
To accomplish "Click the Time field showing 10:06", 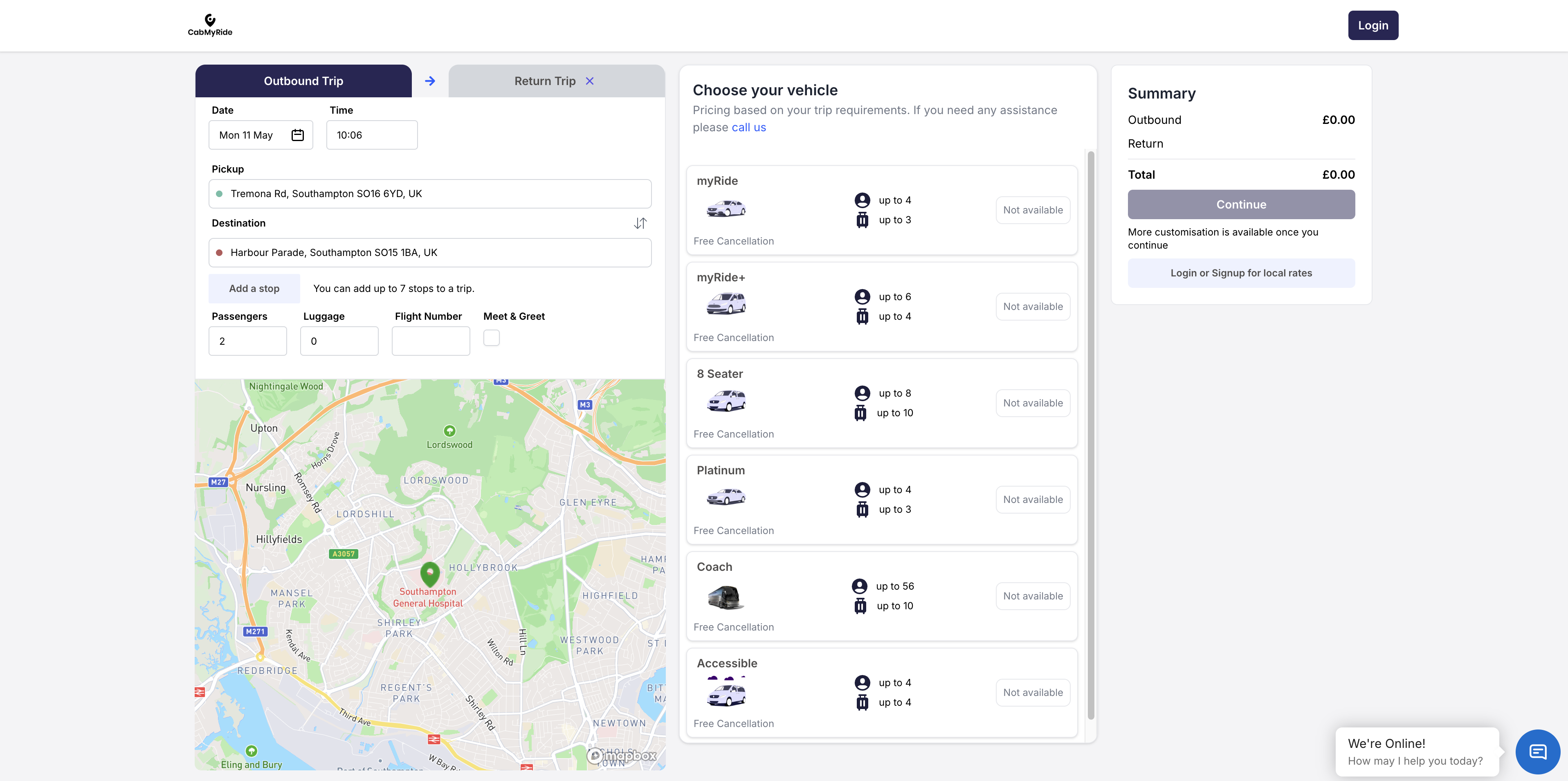I will (372, 135).
